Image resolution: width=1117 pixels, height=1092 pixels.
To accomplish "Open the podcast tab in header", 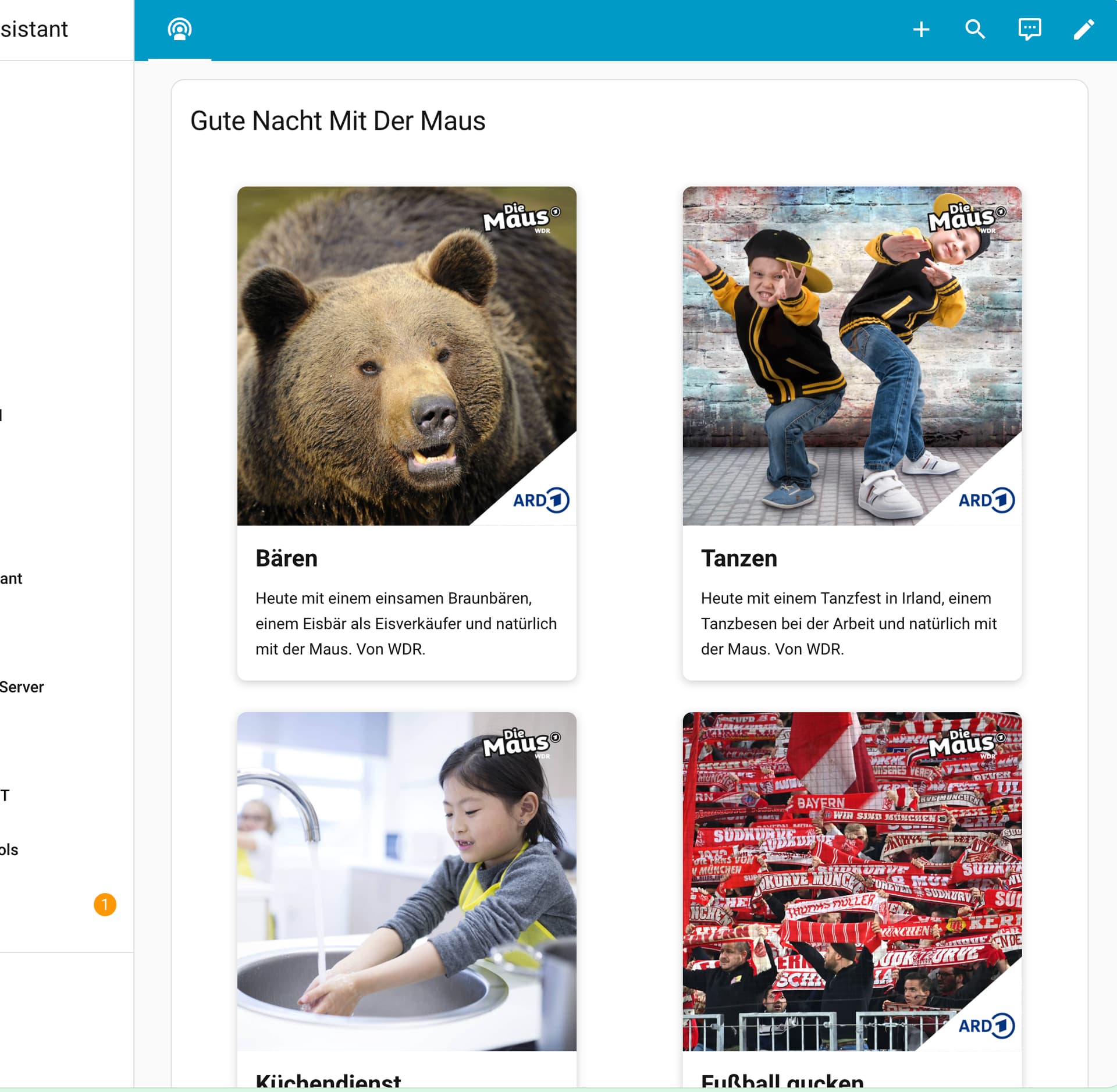I will pos(179,29).
